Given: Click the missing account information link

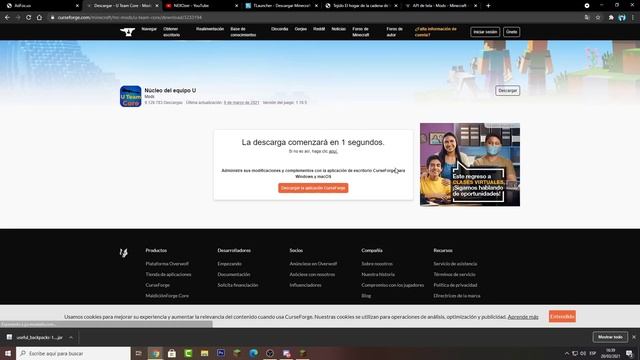Looking at the screenshot, I should (436, 32).
